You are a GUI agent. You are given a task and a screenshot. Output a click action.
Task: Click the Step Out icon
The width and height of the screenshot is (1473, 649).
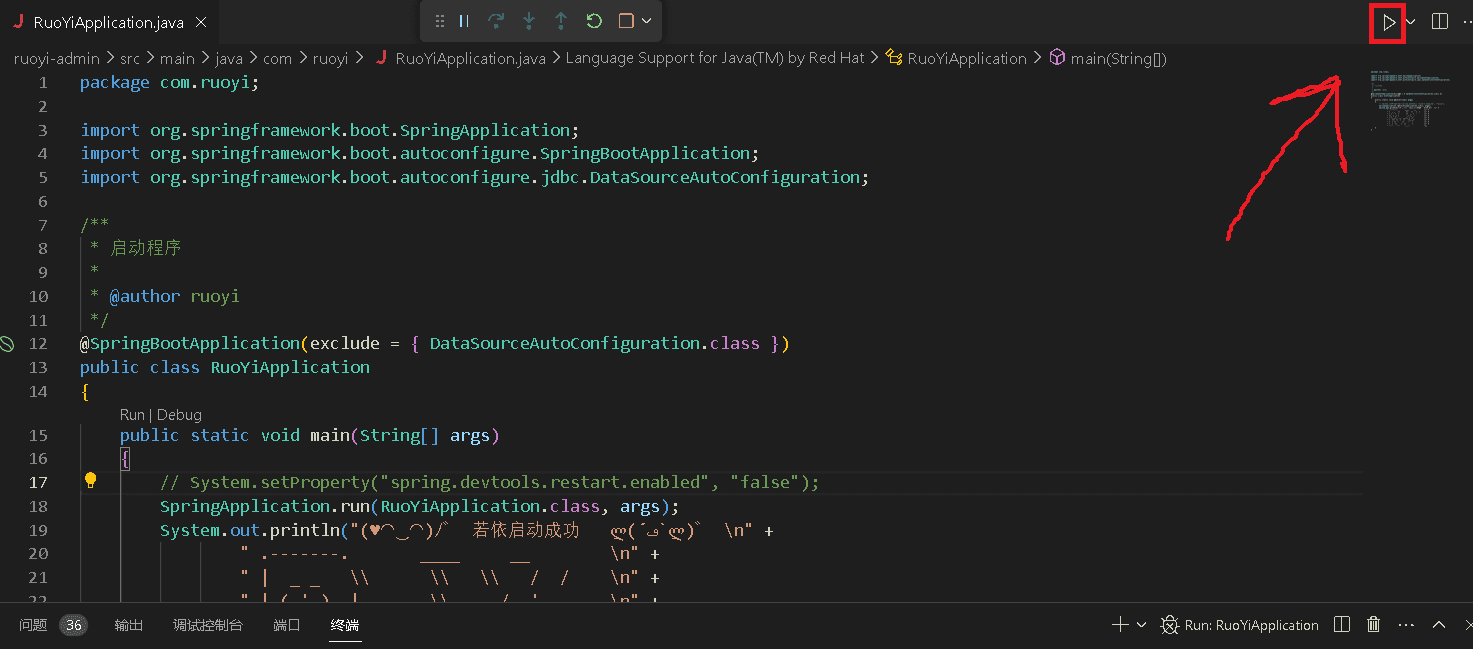pos(561,21)
